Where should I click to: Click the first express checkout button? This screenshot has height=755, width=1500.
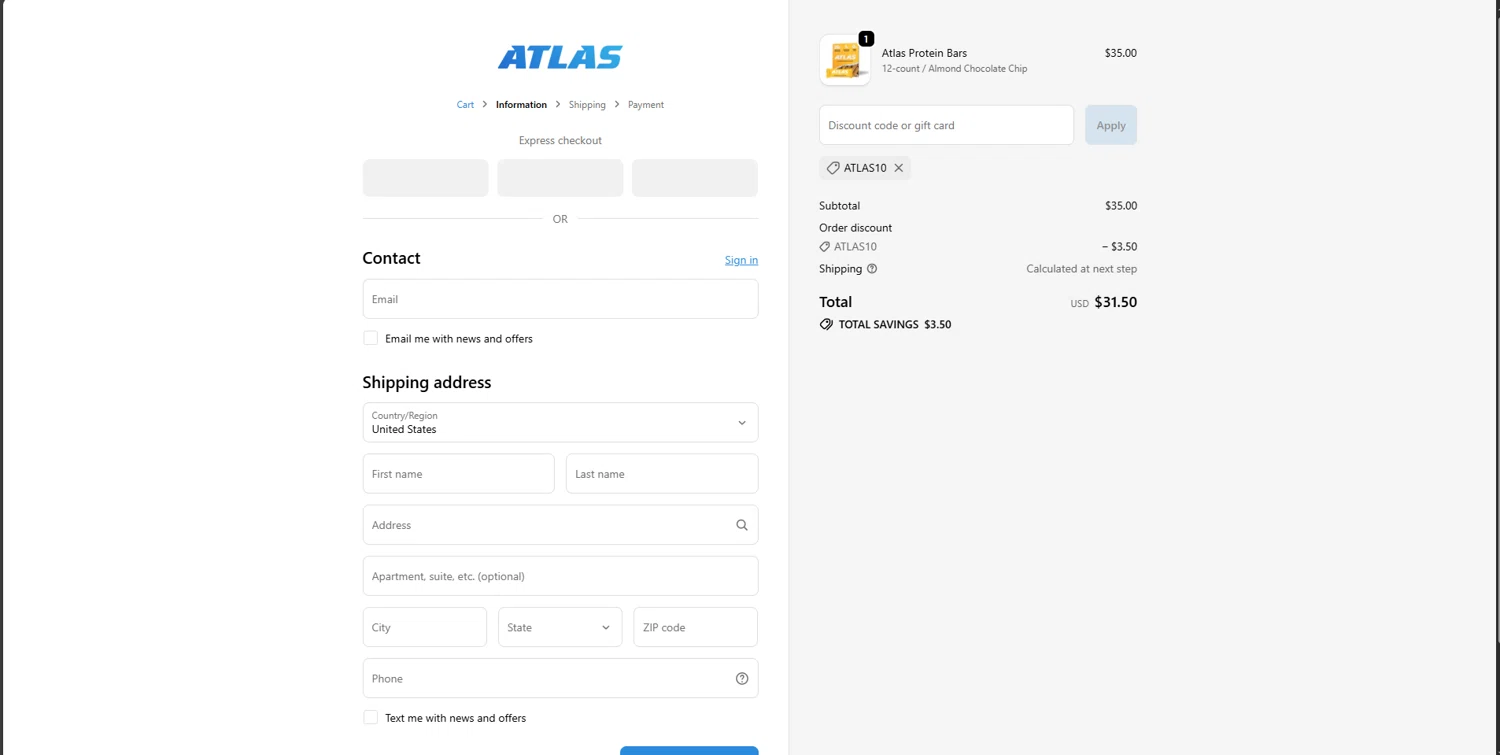pyautogui.click(x=426, y=178)
